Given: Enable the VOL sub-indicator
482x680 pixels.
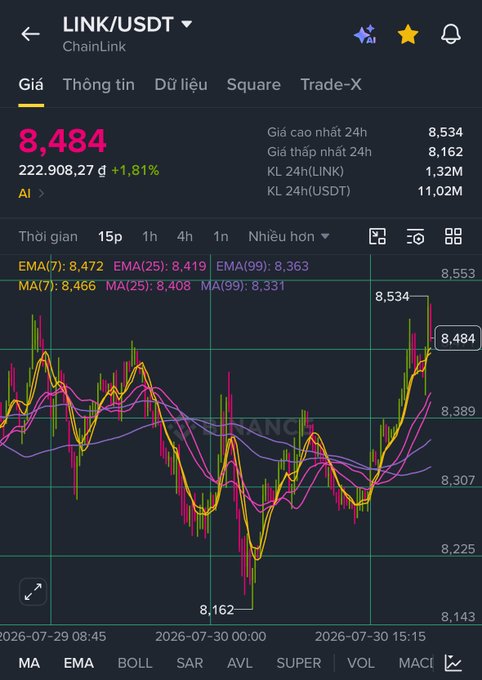Looking at the screenshot, I should pyautogui.click(x=361, y=663).
